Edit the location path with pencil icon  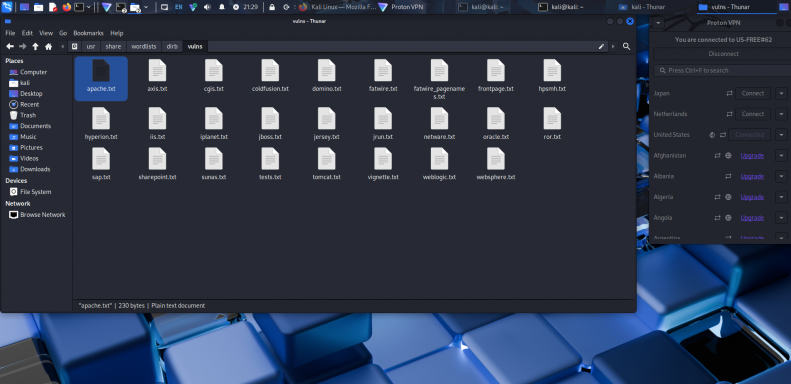click(x=601, y=46)
